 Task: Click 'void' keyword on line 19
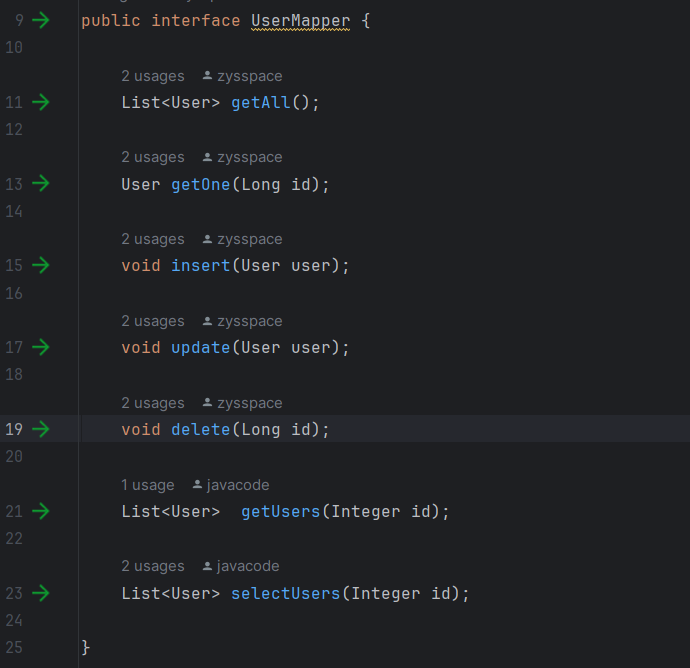[141, 429]
